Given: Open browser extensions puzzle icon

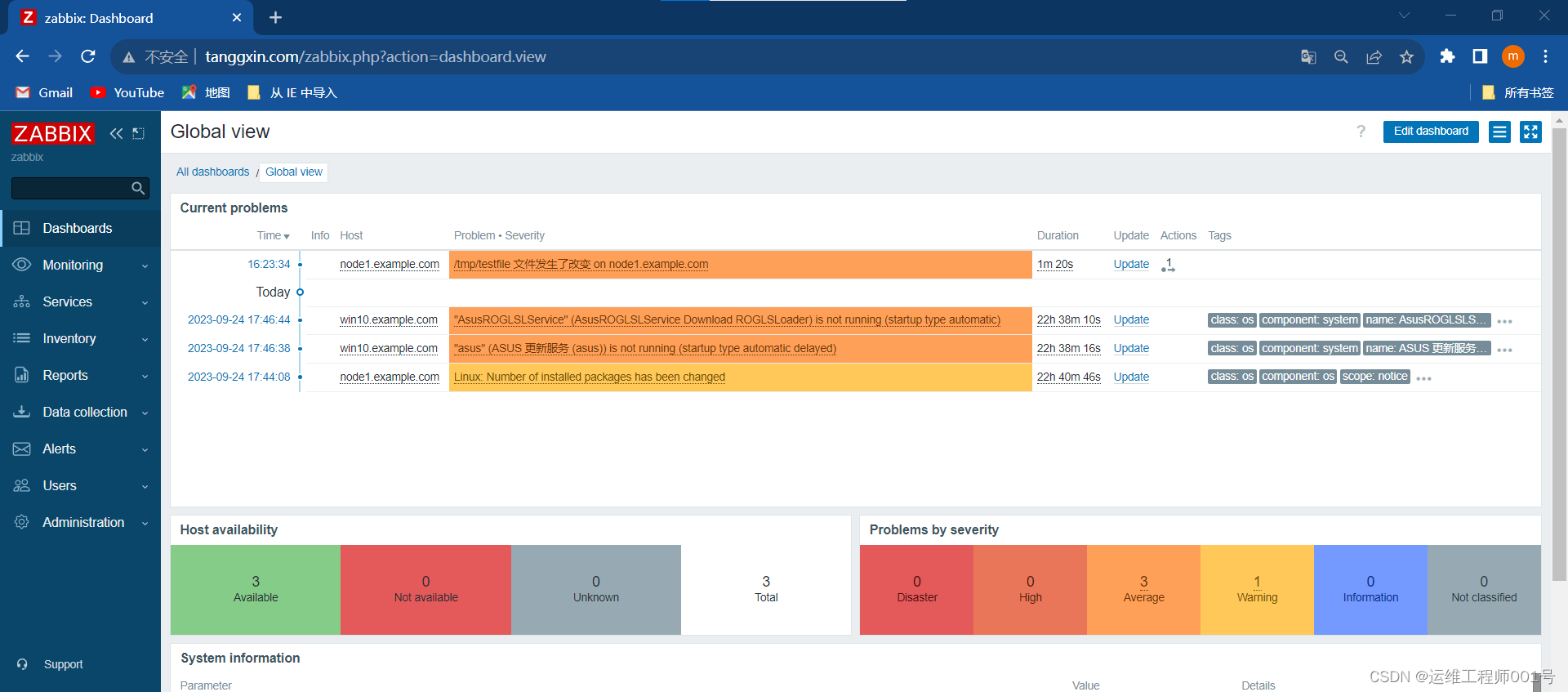Looking at the screenshot, I should pos(1447,56).
